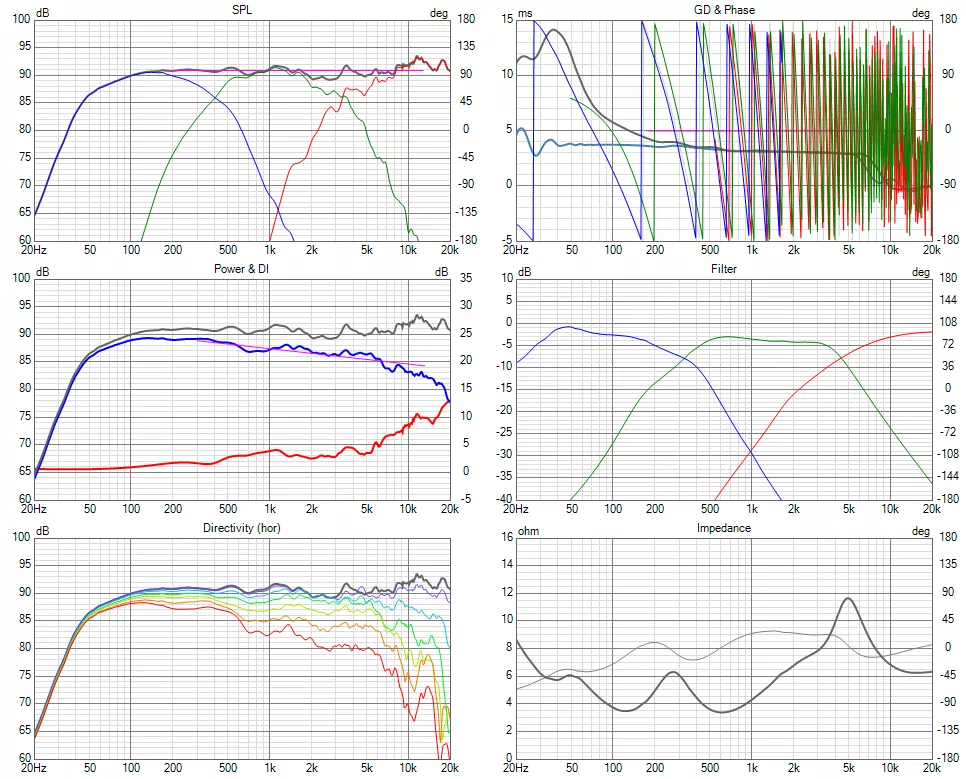
Task: Click the Directivity (hor) chart title
Action: click(241, 527)
